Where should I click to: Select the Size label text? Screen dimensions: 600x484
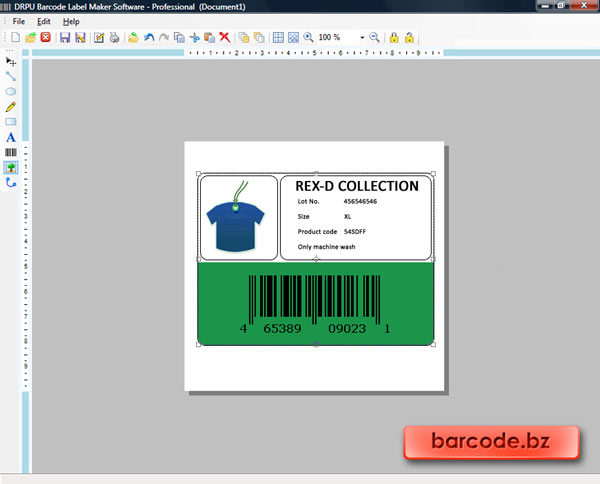303,217
